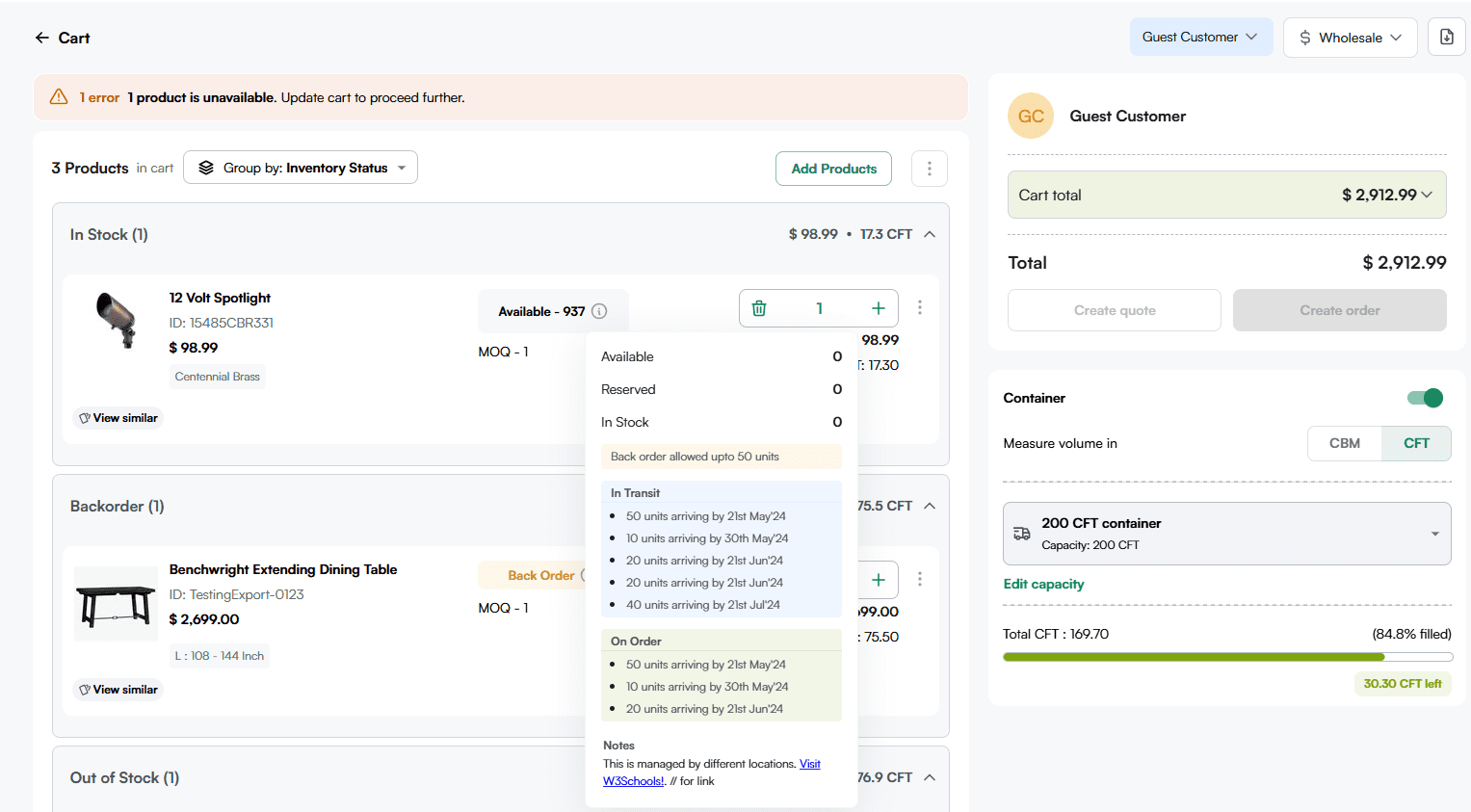Viewport: 1471px width, 812px height.
Task: Choose a different 200 CFT container option
Action: [1226, 534]
